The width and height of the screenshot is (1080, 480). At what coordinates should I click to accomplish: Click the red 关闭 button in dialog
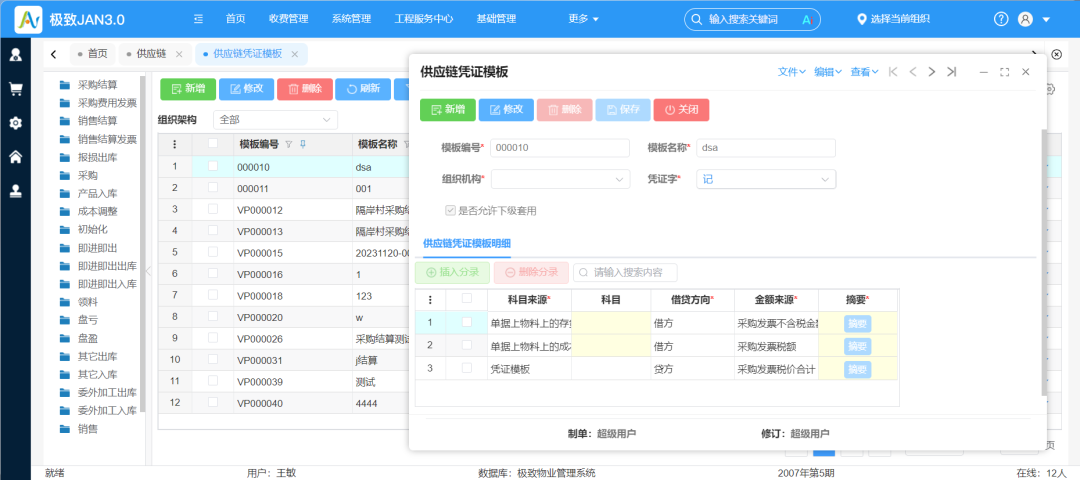point(681,109)
